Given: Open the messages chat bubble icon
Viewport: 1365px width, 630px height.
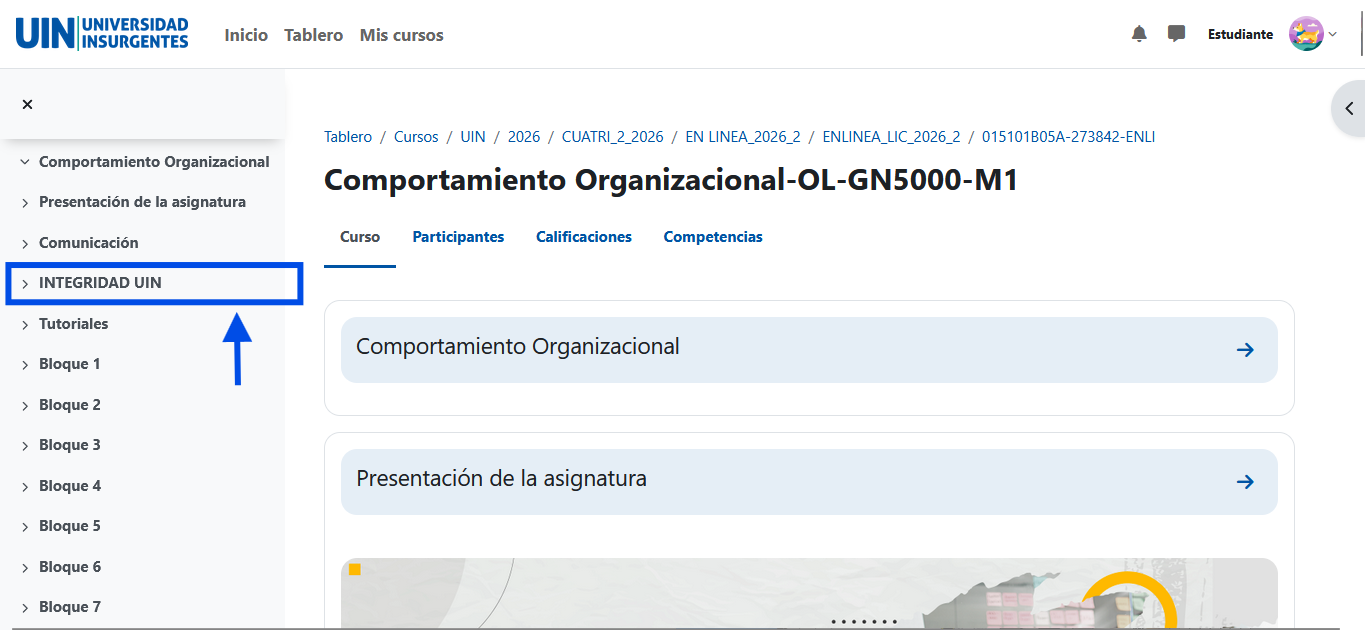Looking at the screenshot, I should (1176, 34).
